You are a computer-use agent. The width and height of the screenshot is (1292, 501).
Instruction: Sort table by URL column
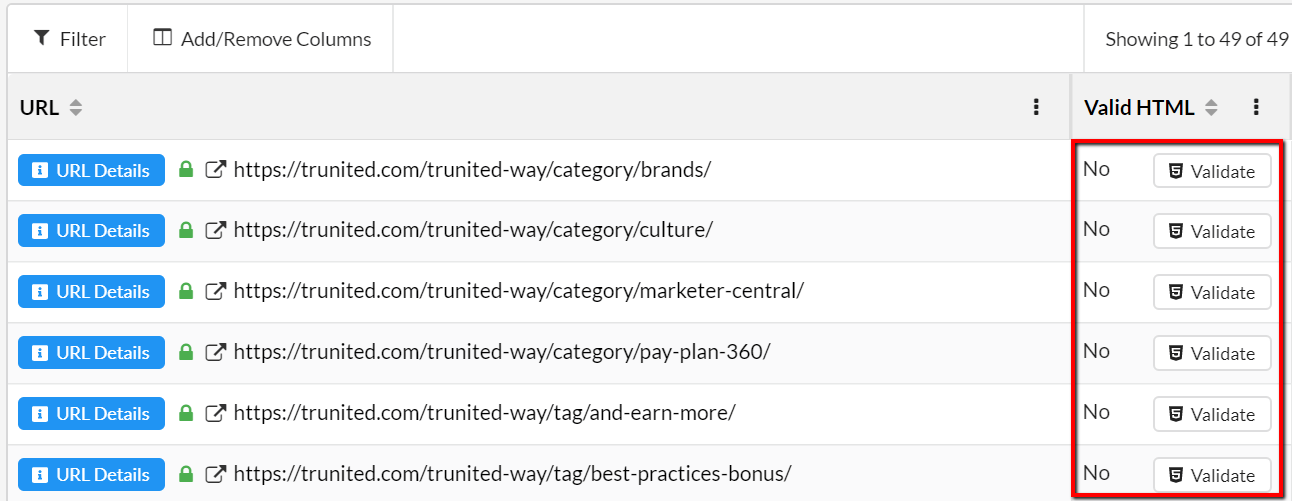tap(76, 108)
